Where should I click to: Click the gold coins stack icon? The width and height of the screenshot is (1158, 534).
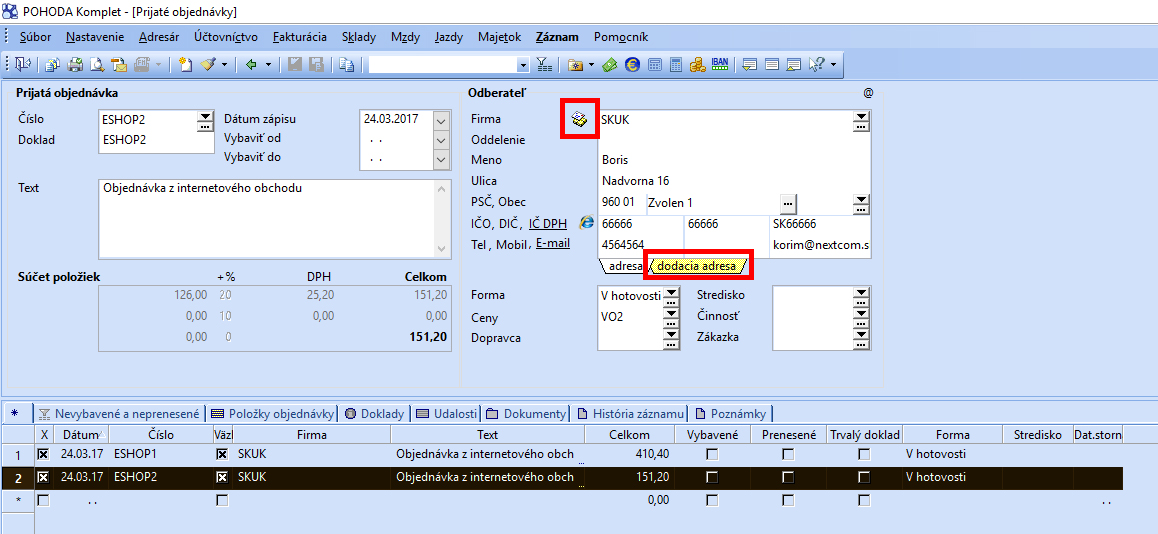click(698, 64)
